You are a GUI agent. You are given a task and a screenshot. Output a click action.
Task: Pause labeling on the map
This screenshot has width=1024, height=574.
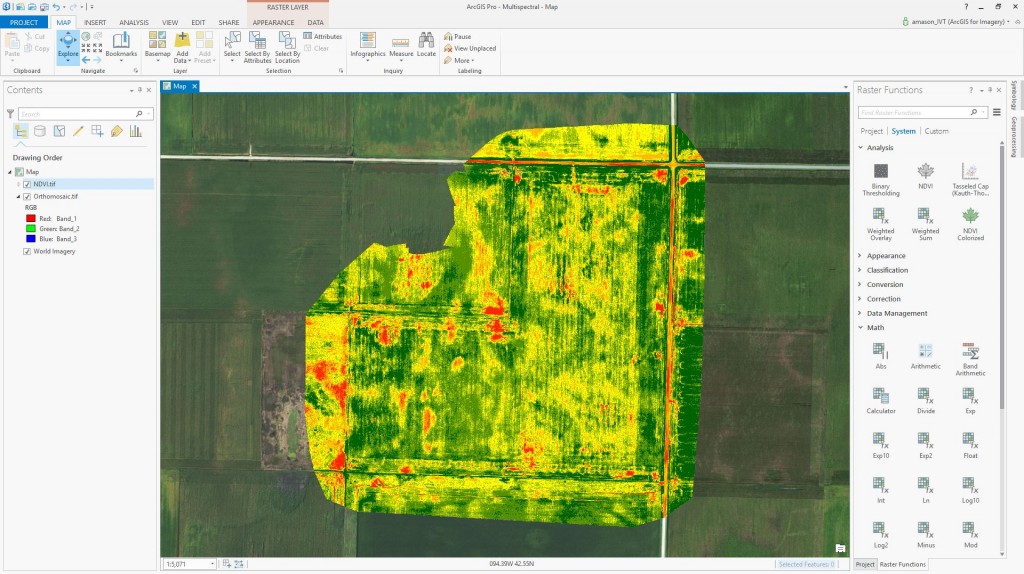(x=457, y=37)
